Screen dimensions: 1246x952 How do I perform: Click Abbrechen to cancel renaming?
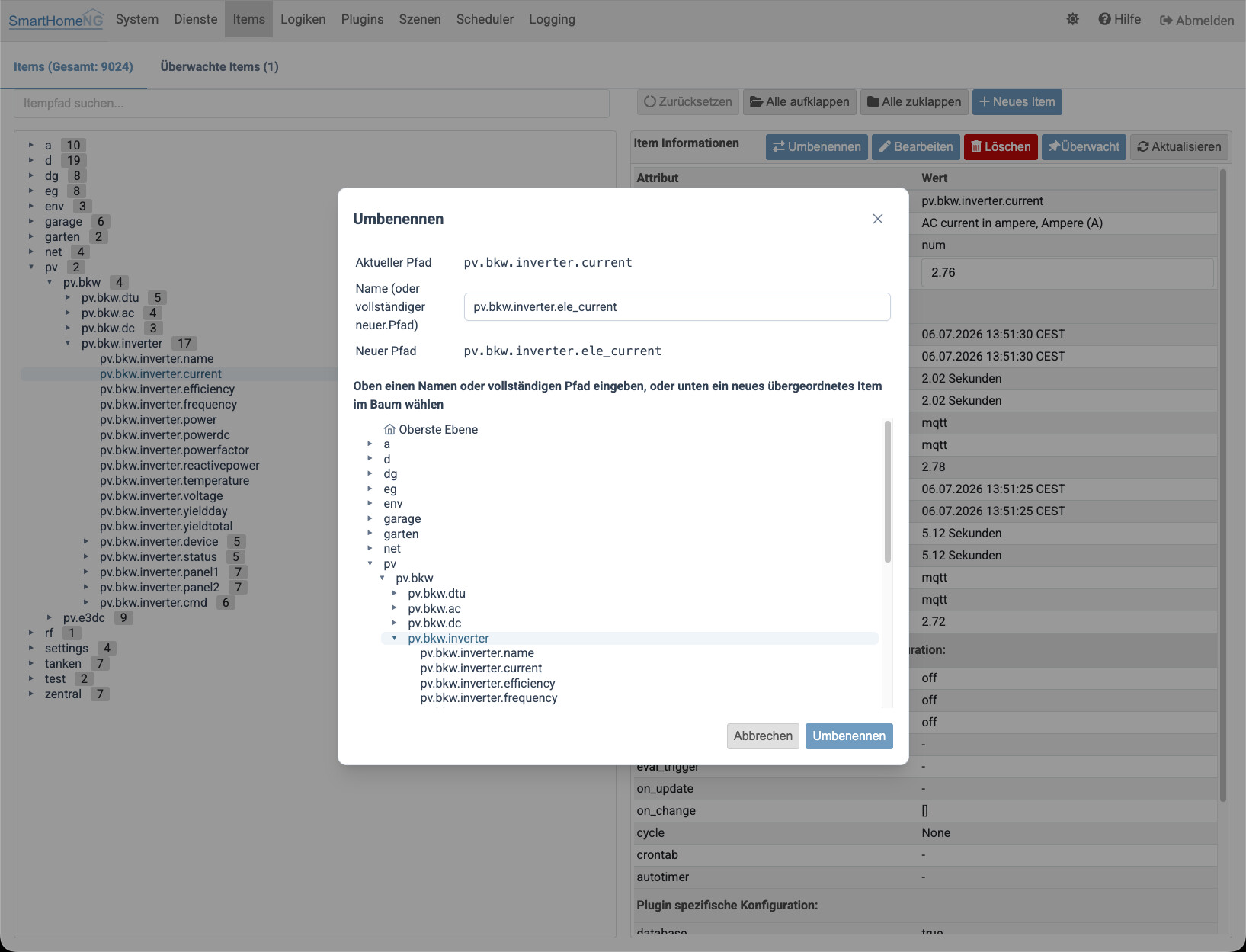pos(763,736)
